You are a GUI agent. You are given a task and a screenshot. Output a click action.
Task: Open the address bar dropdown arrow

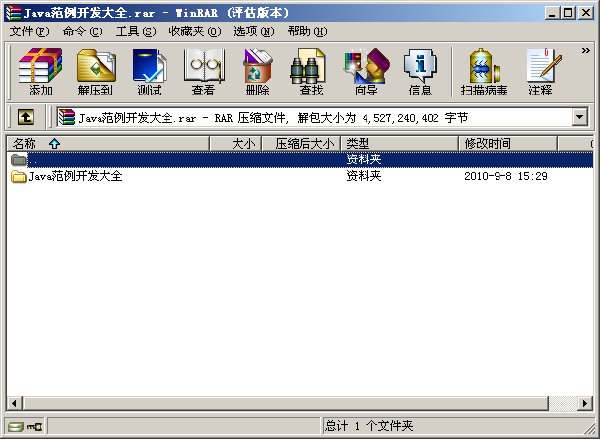tap(580, 117)
